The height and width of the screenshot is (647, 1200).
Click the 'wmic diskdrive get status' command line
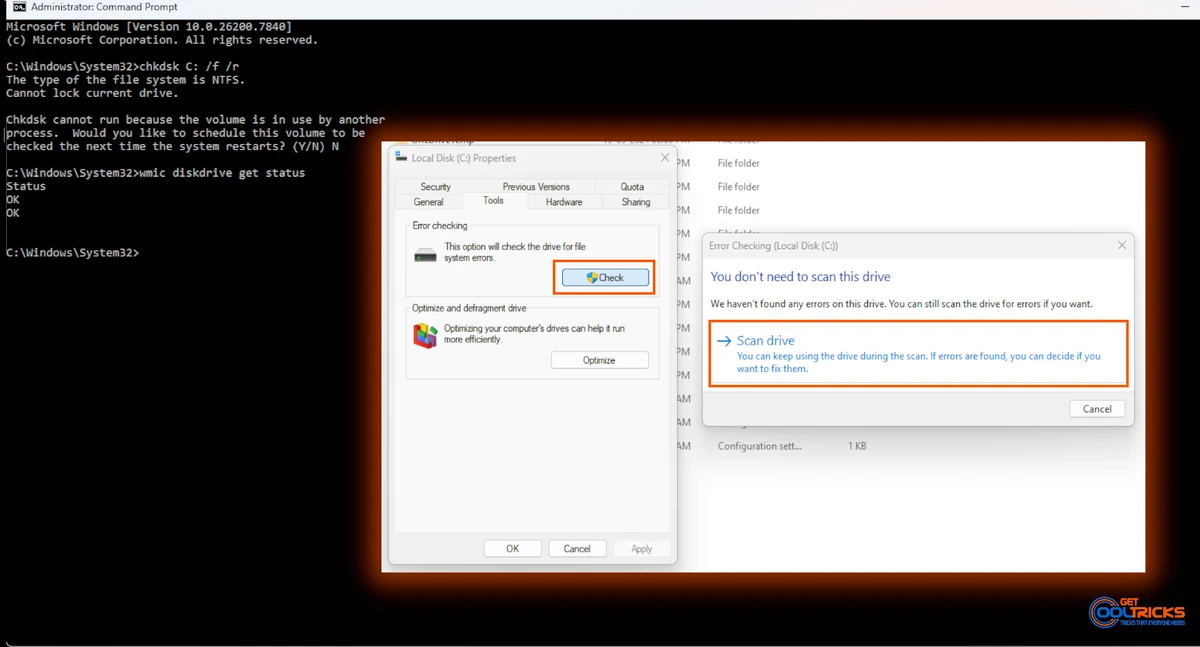(155, 173)
